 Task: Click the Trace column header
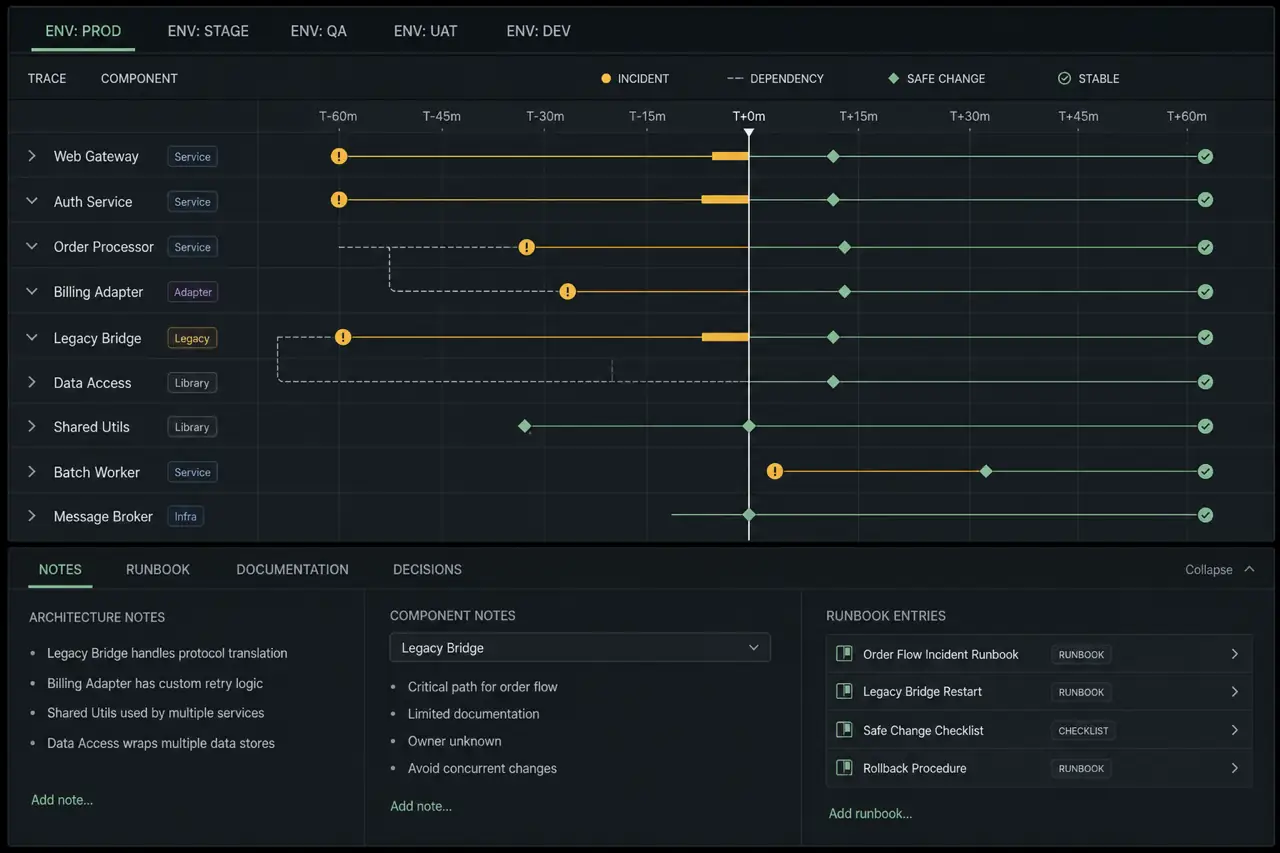point(47,78)
